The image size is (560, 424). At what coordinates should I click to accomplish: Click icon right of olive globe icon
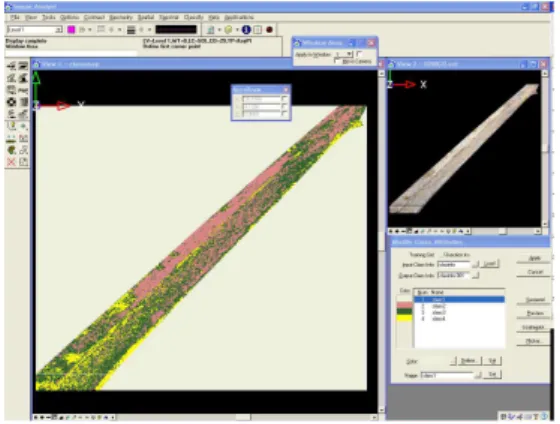point(23,150)
